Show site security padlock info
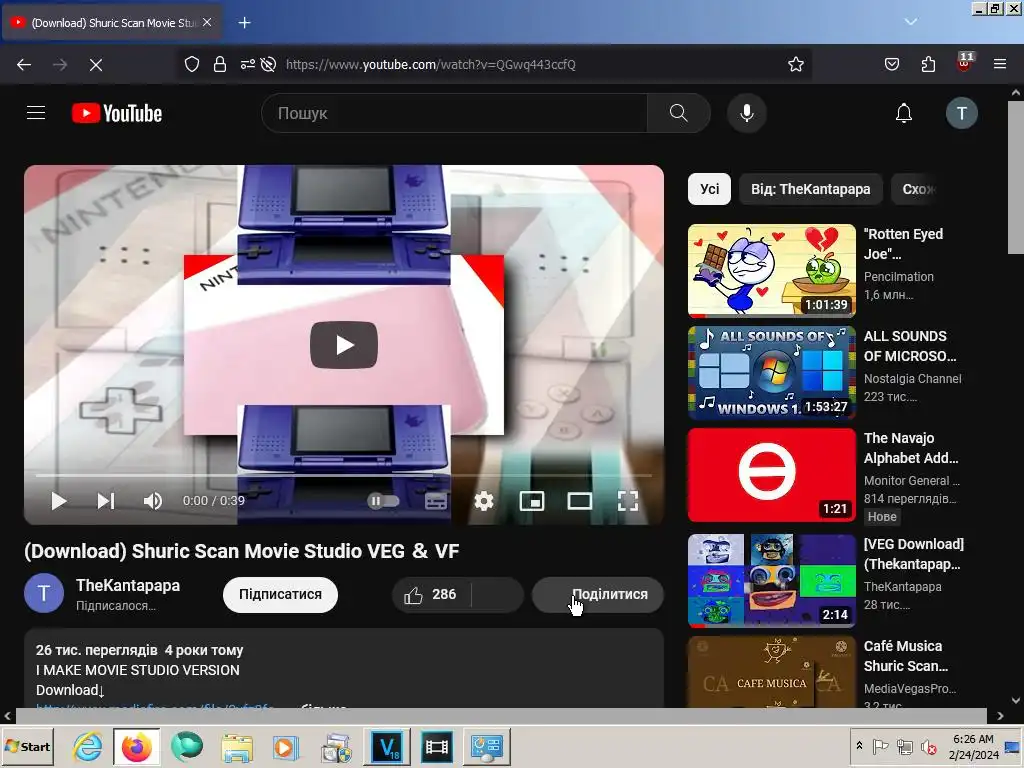The height and width of the screenshot is (768, 1024). (x=220, y=64)
